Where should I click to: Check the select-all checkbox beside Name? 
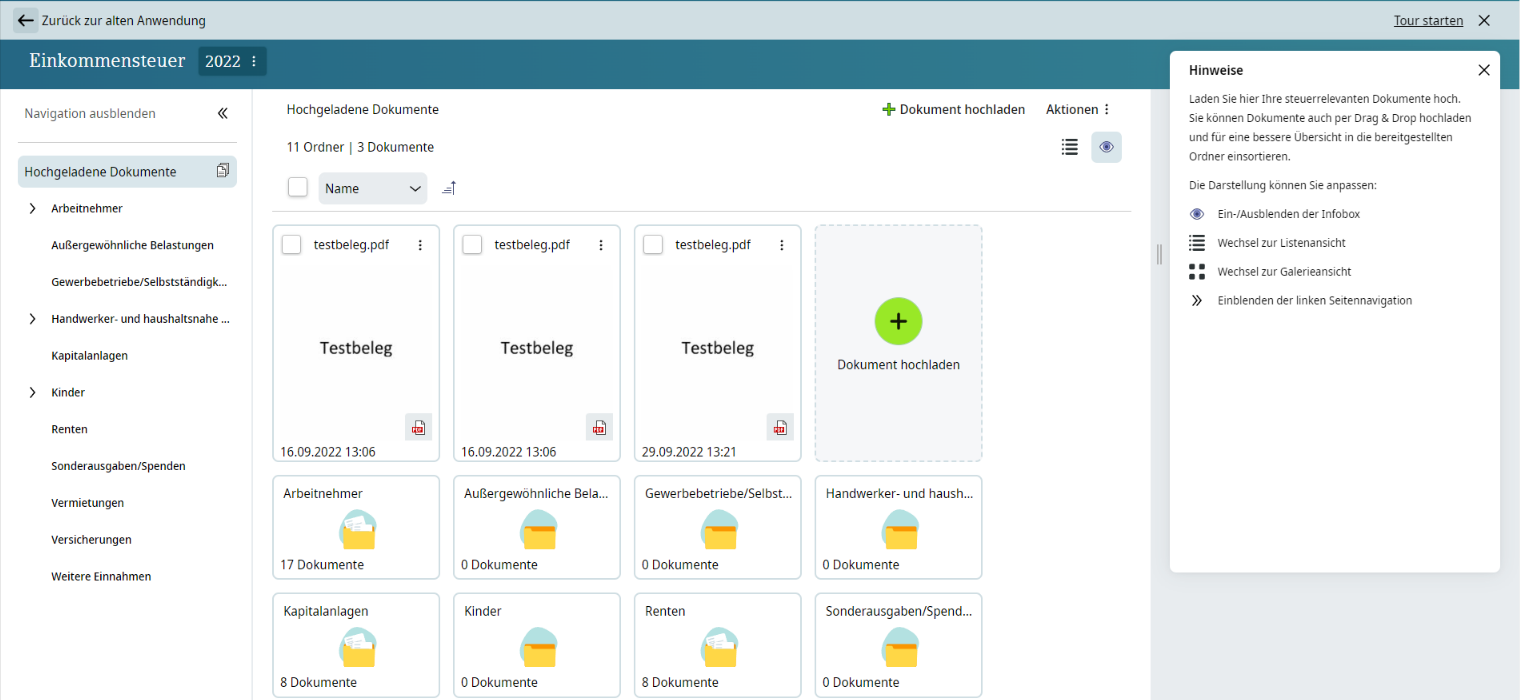pos(298,187)
